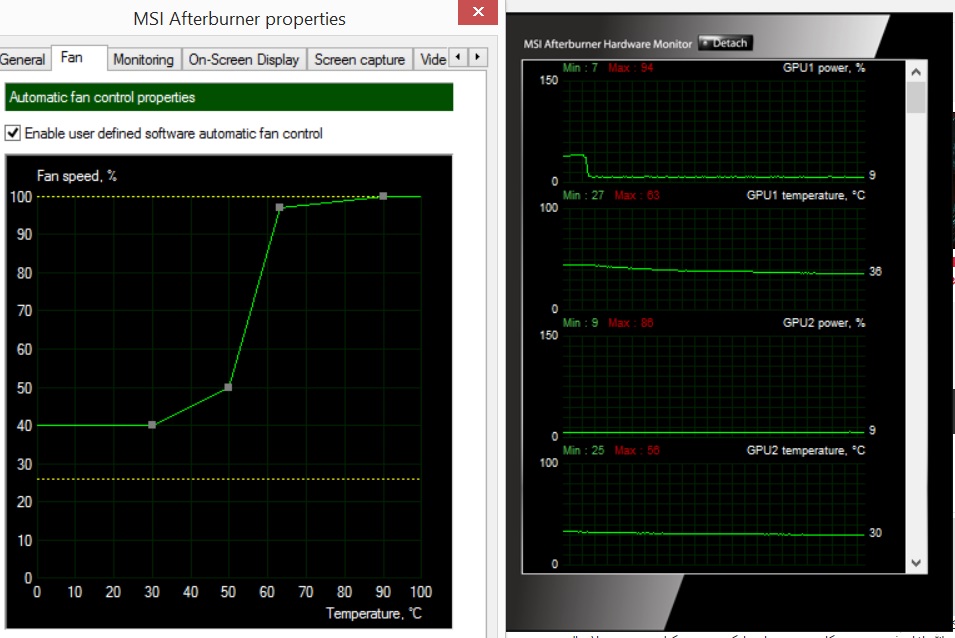
Task: Click the MSI Afterburner properties title text
Action: (x=239, y=19)
